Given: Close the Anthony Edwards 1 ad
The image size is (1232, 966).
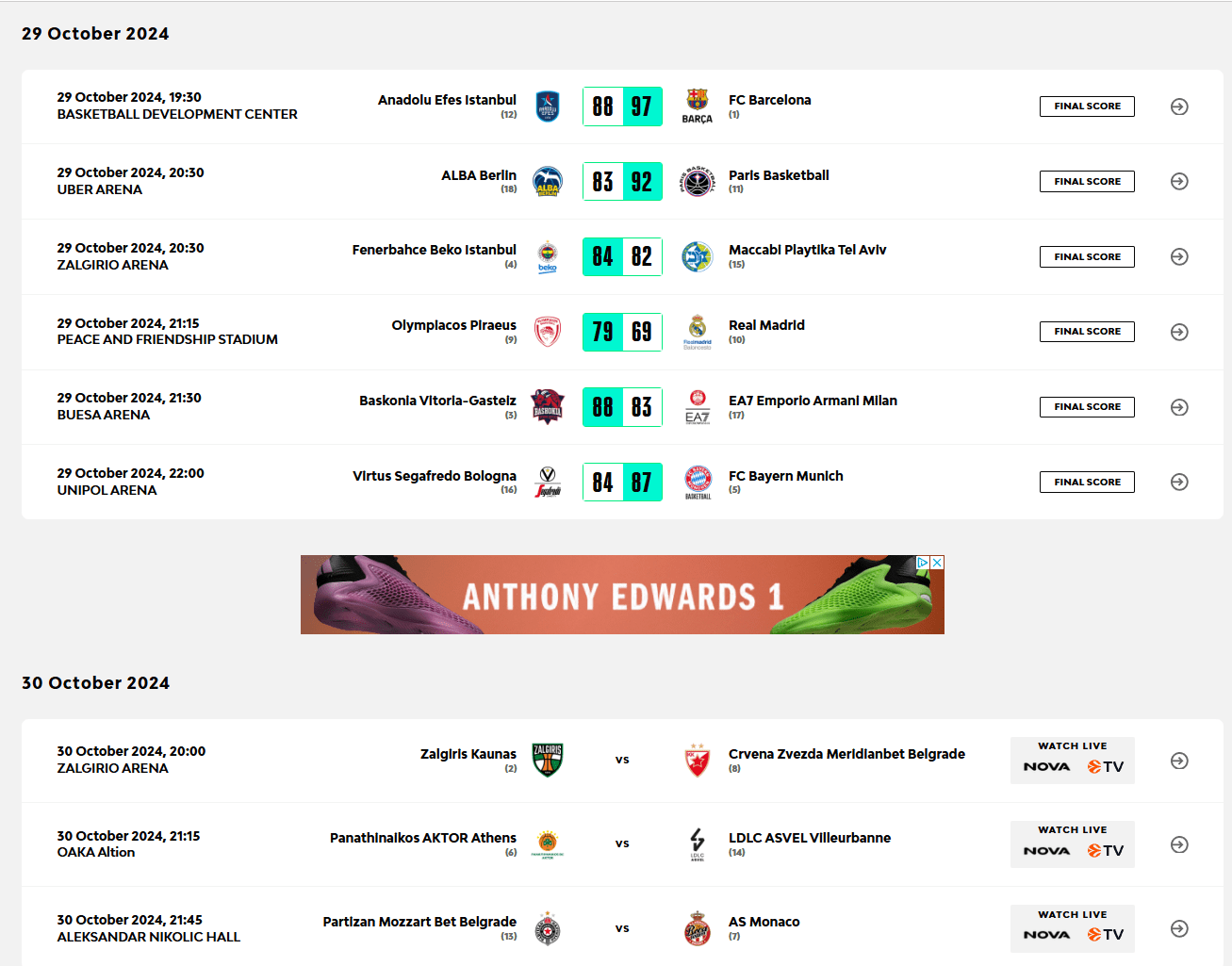Looking at the screenshot, I should coord(937,563).
